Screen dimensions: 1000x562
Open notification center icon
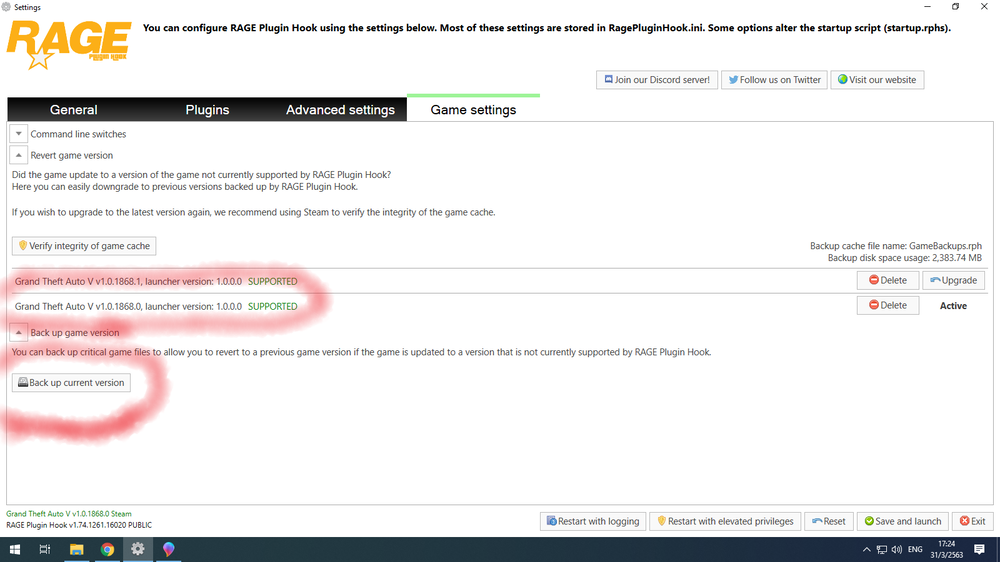980,549
